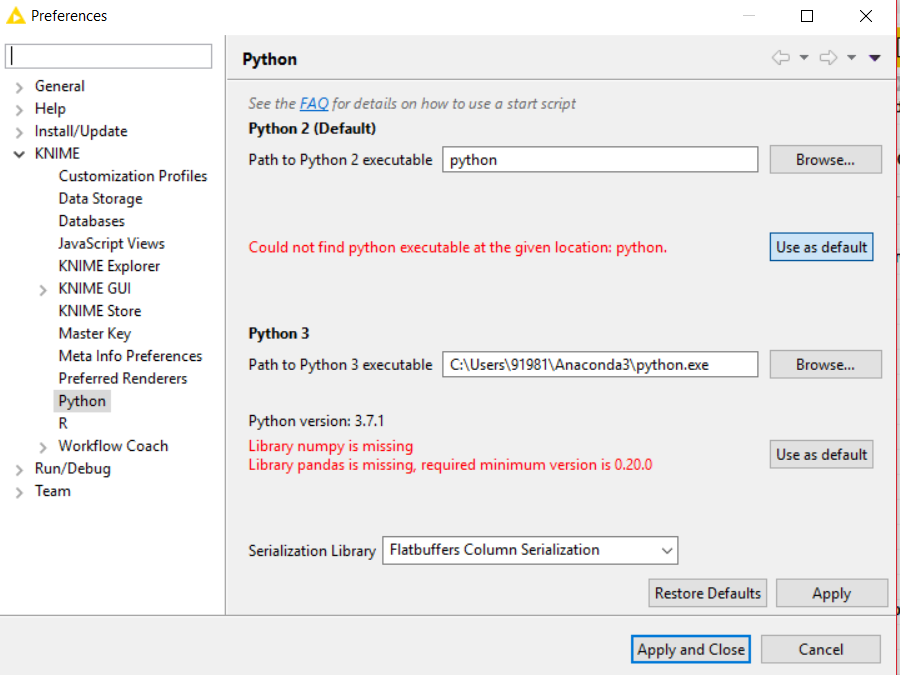Click in the Python 3 executable path field
This screenshot has height=675, width=900.
[599, 365]
